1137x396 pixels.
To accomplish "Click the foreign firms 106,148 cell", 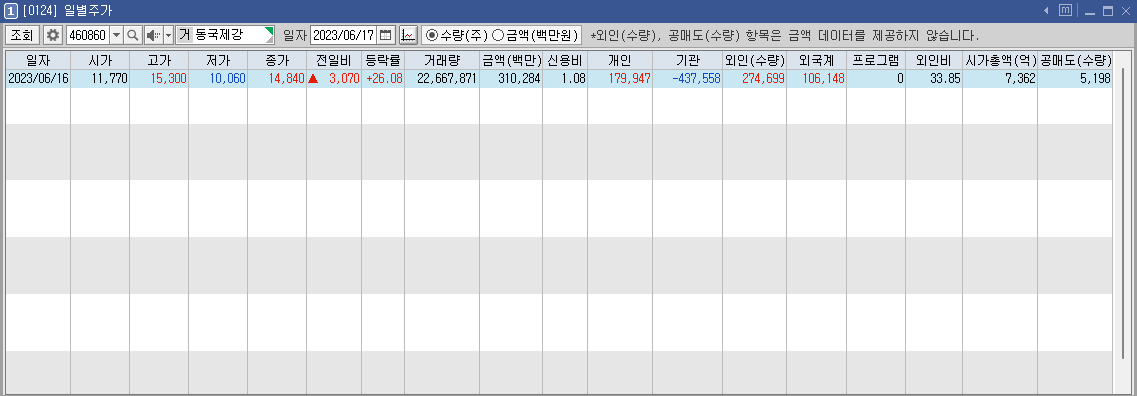I will coord(816,78).
